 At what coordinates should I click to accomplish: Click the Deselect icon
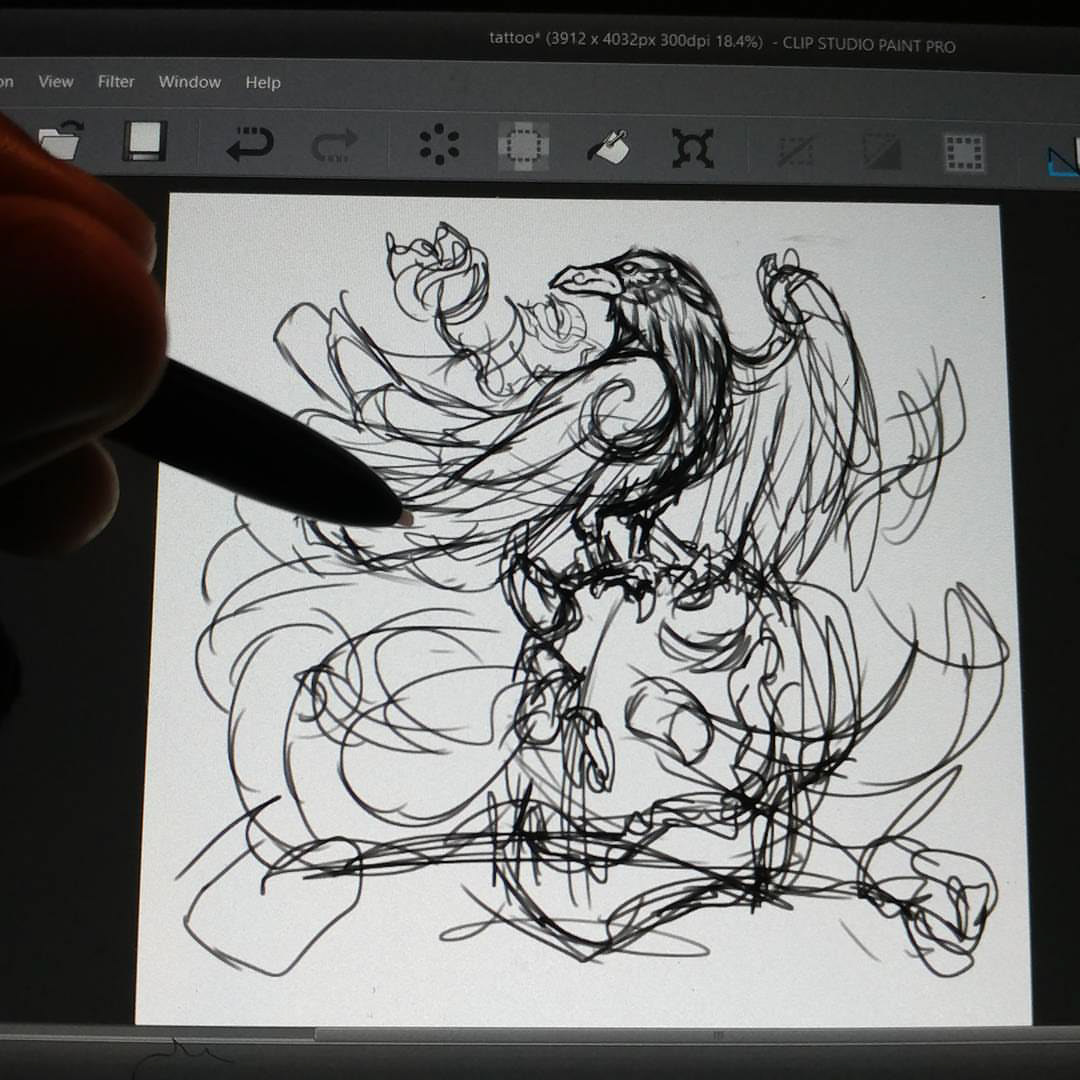click(796, 151)
